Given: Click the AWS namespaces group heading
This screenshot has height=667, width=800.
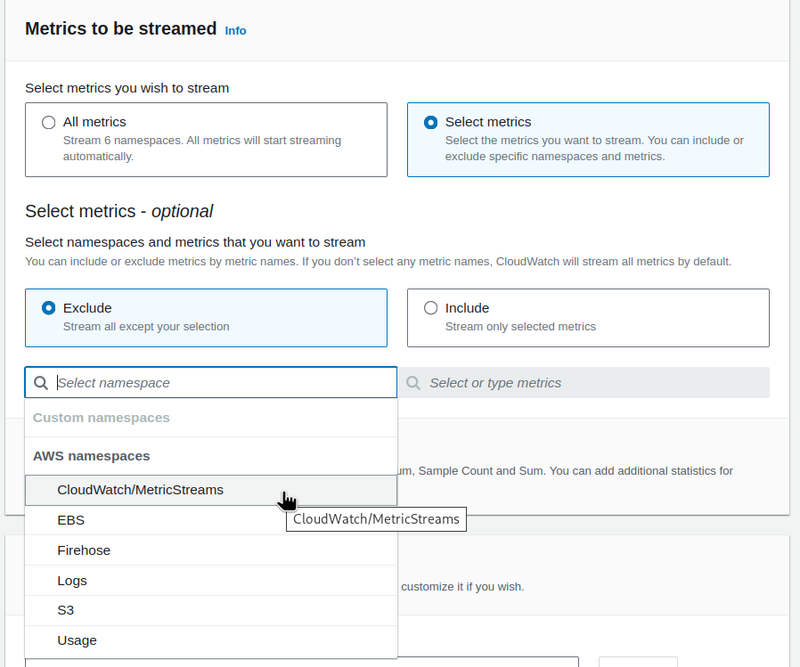Looking at the screenshot, I should (x=91, y=456).
